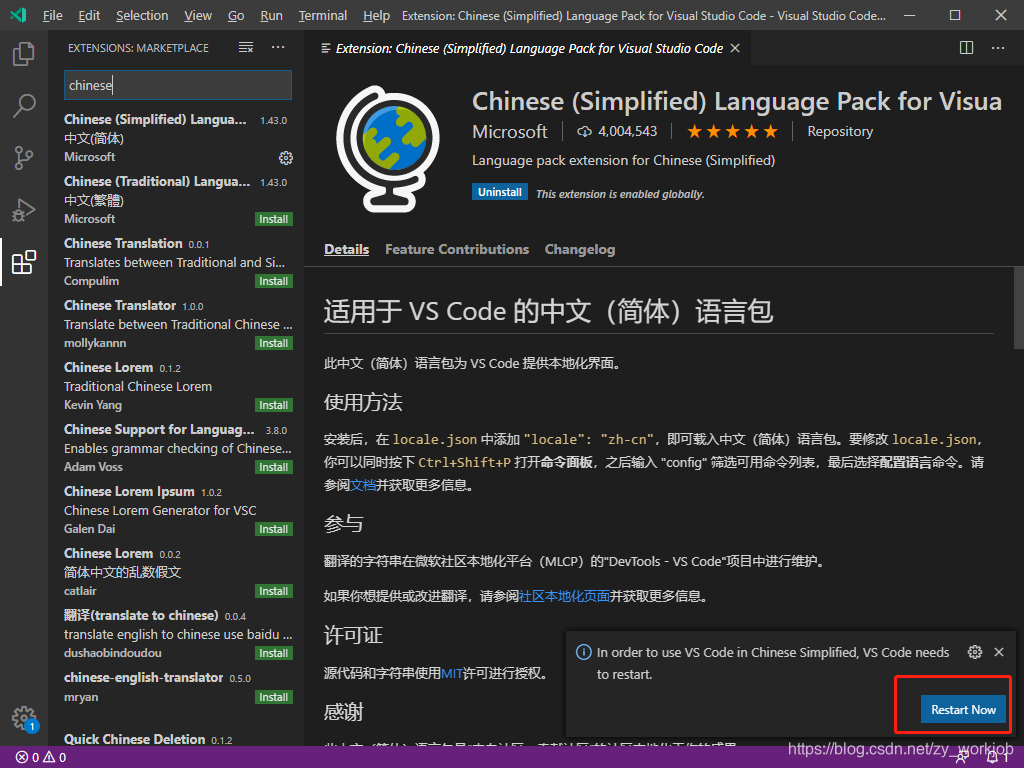Open the Help menu
1024x768 pixels.
tap(376, 15)
